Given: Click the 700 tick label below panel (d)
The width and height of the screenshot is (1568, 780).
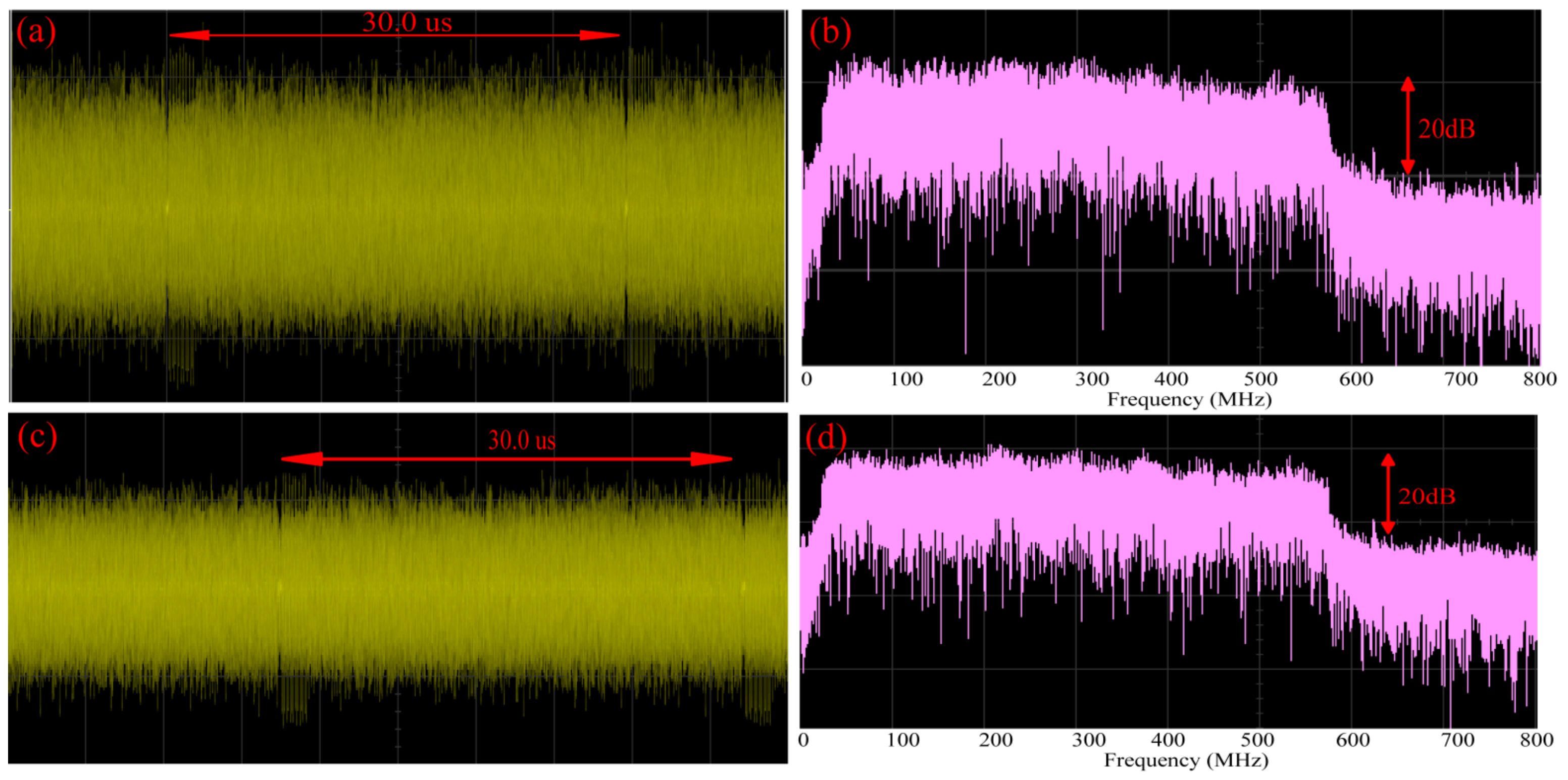Looking at the screenshot, I should [x=1457, y=740].
